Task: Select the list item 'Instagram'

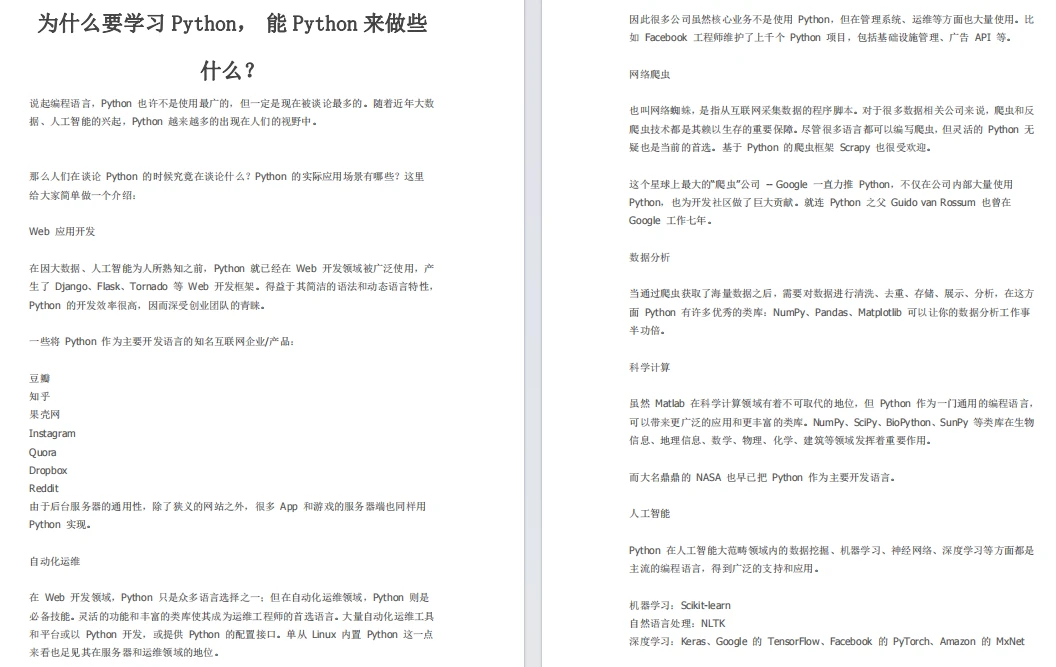Action: tap(52, 433)
